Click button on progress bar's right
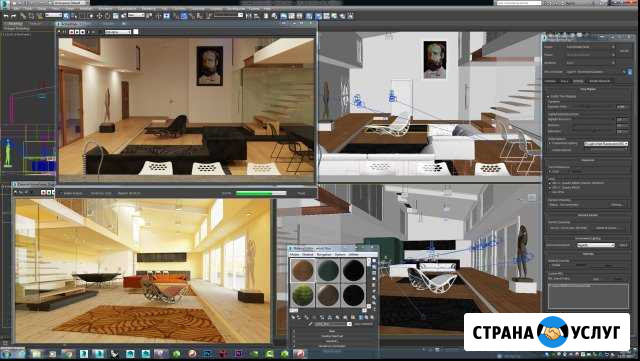 point(301,193)
